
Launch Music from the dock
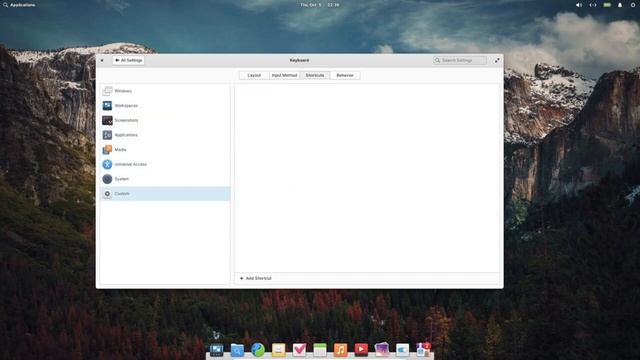[x=340, y=349]
